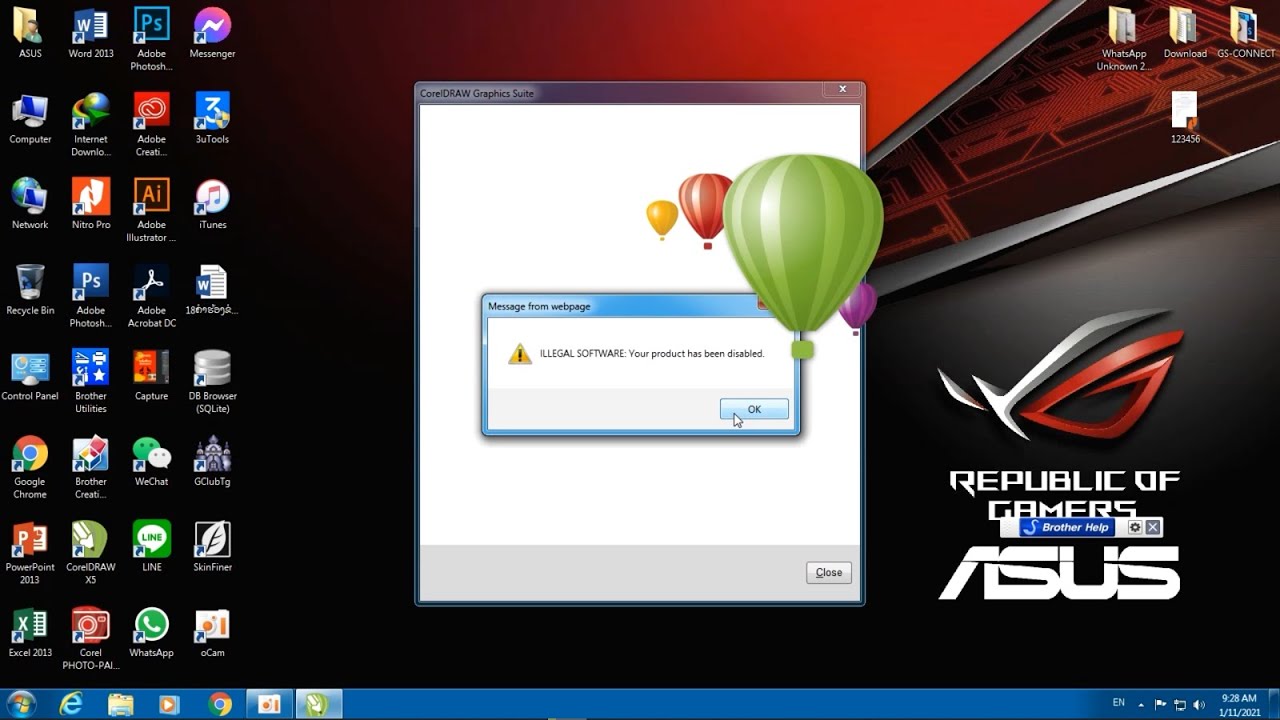Image resolution: width=1280 pixels, height=720 pixels.
Task: Select the CorelDRAW X5 desktop shortcut
Action: [91, 553]
